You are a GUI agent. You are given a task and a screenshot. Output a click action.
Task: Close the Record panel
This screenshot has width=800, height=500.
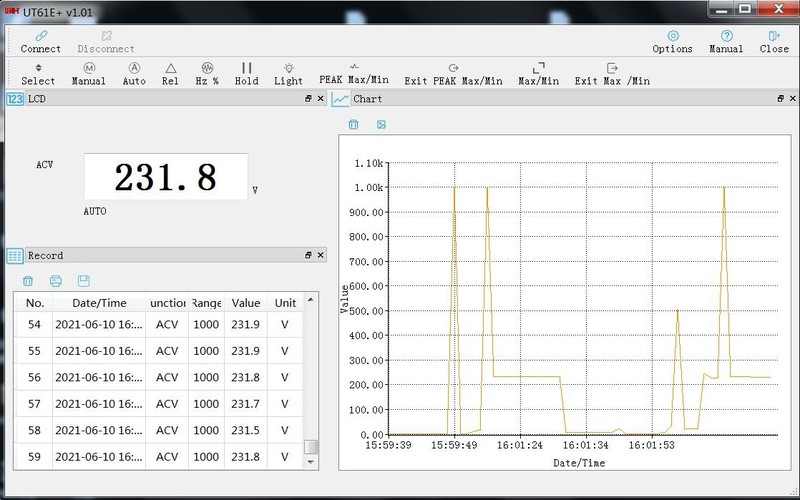pyautogui.click(x=320, y=256)
